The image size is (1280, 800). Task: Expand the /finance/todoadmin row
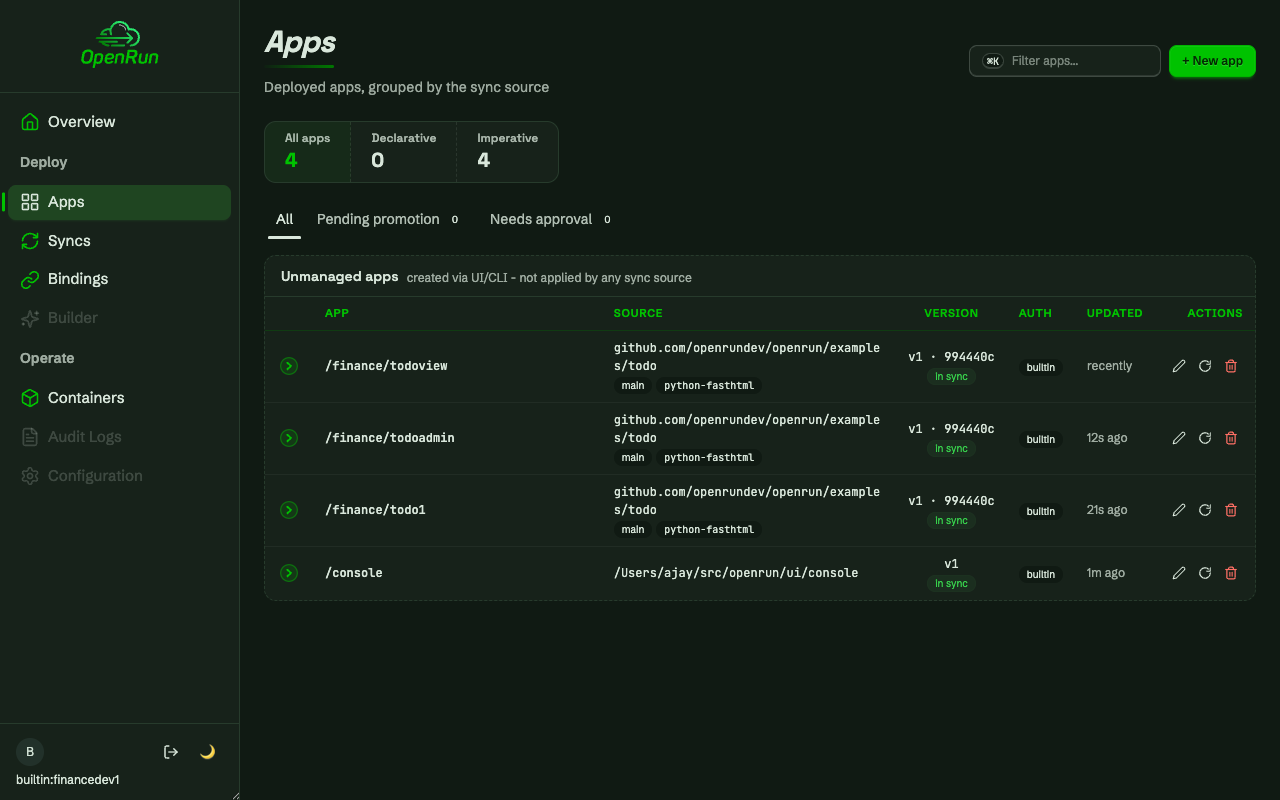point(289,438)
